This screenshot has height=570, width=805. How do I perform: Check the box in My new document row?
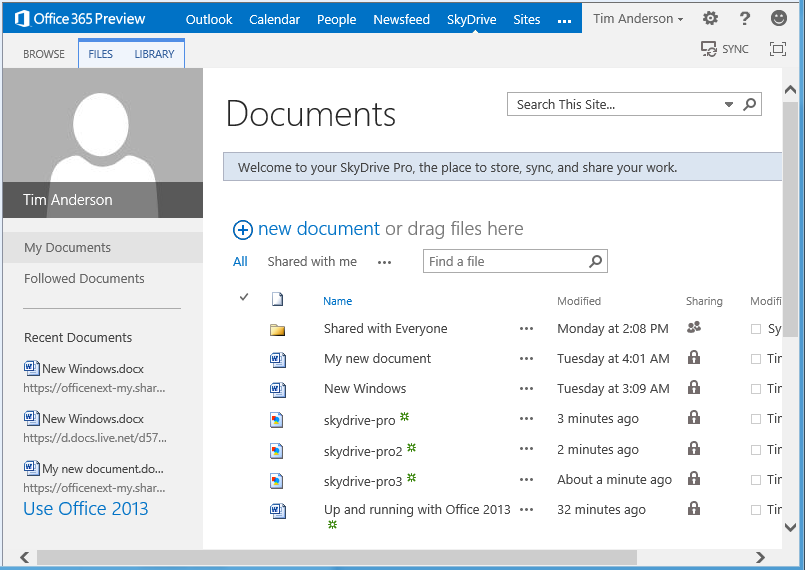pyautogui.click(x=756, y=359)
